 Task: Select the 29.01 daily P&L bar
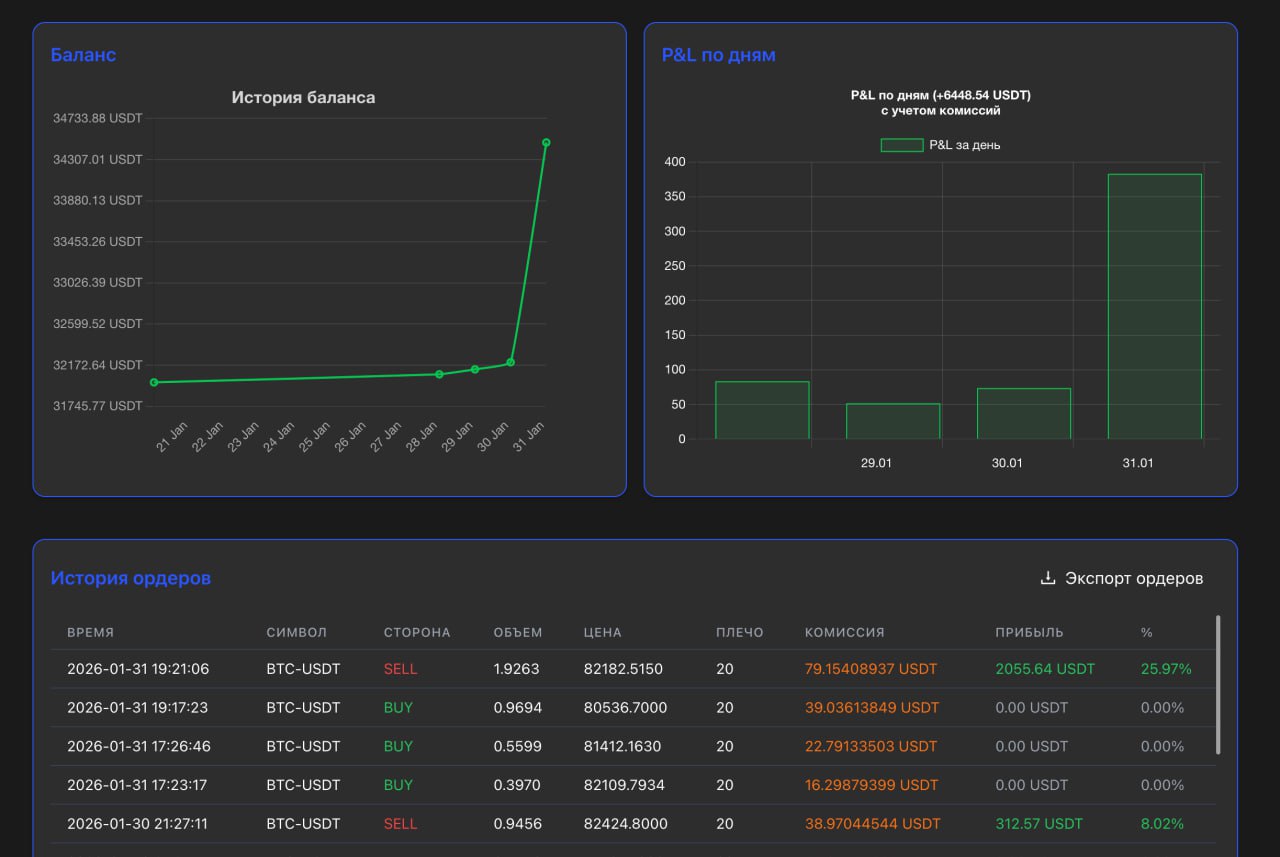893,421
